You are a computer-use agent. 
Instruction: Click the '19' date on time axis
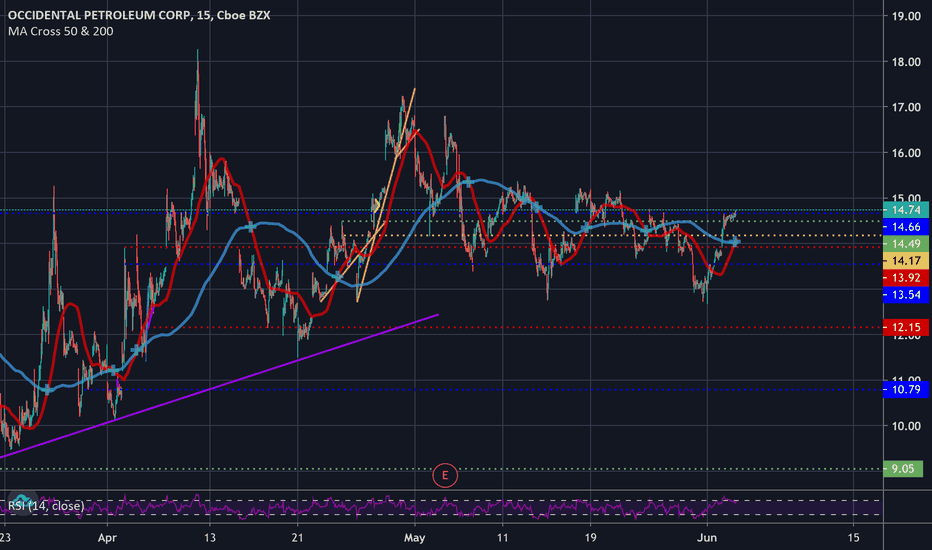590,538
